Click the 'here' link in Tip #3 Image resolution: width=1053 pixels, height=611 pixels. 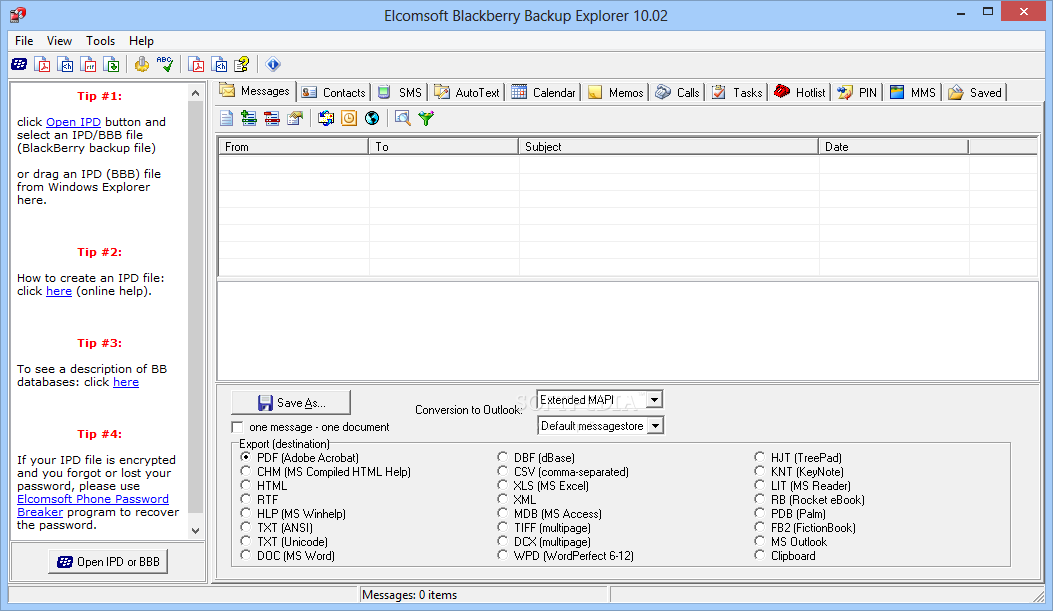click(x=126, y=382)
